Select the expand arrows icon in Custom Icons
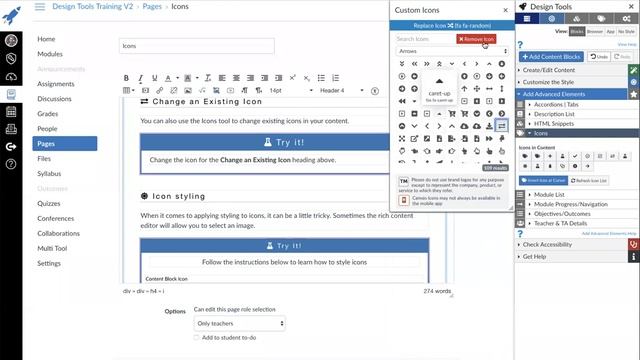This screenshot has height=360, width=640. click(x=402, y=139)
